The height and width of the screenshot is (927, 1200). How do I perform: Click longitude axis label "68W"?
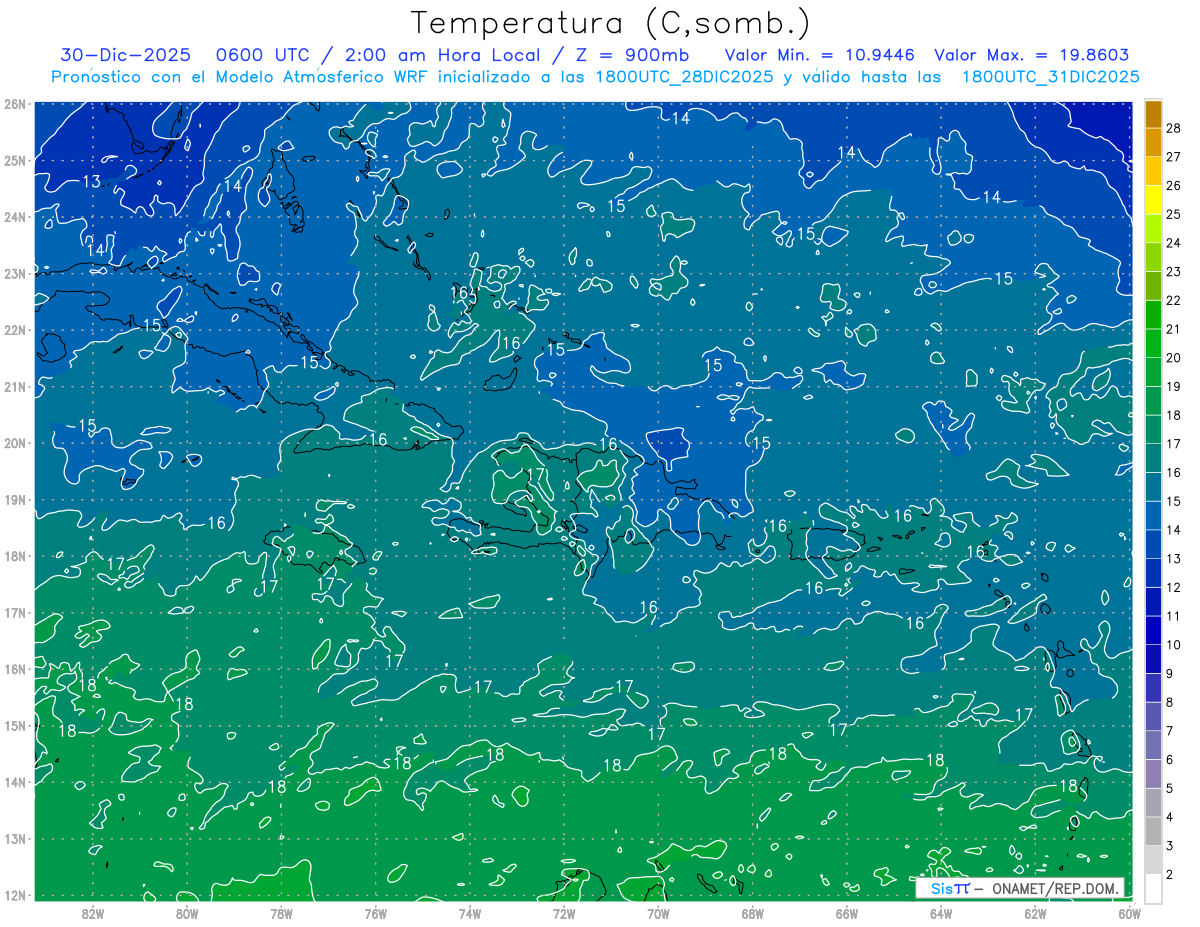pos(753,913)
